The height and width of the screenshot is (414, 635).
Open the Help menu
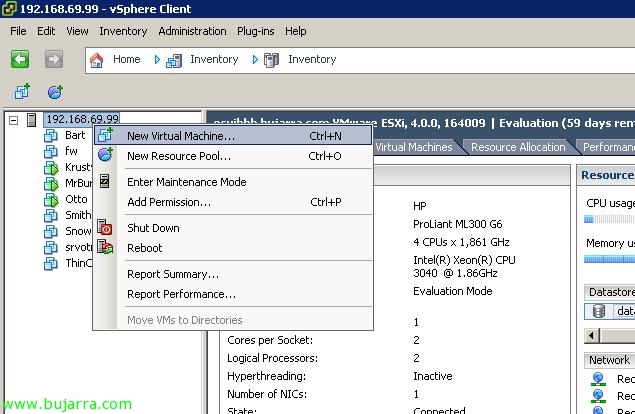tap(296, 31)
